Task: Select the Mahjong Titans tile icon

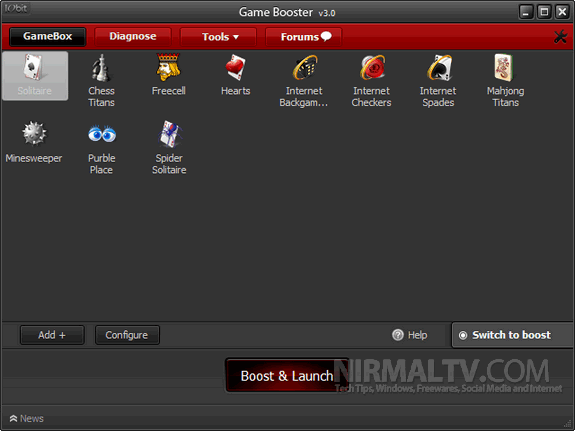Action: [x=504, y=67]
